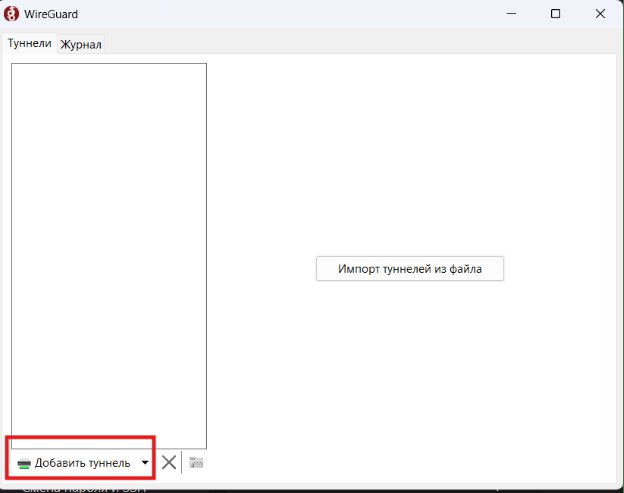Click the separator between delete and export icons
Screen dimensions: 624x493
[182, 463]
